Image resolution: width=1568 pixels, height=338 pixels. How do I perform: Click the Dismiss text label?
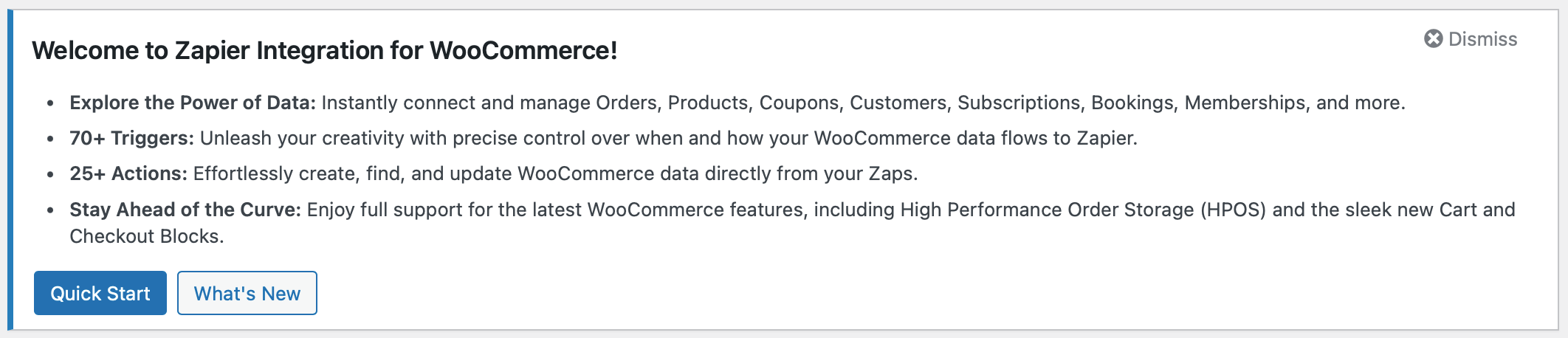(1482, 39)
